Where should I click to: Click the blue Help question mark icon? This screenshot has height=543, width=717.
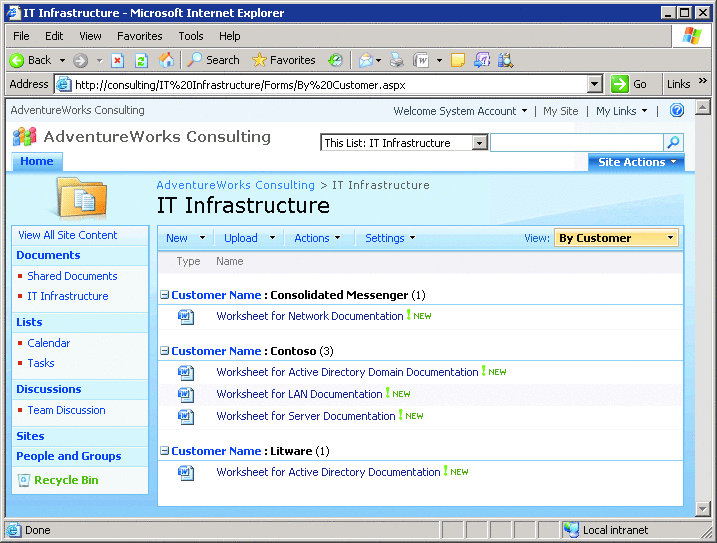[x=677, y=110]
